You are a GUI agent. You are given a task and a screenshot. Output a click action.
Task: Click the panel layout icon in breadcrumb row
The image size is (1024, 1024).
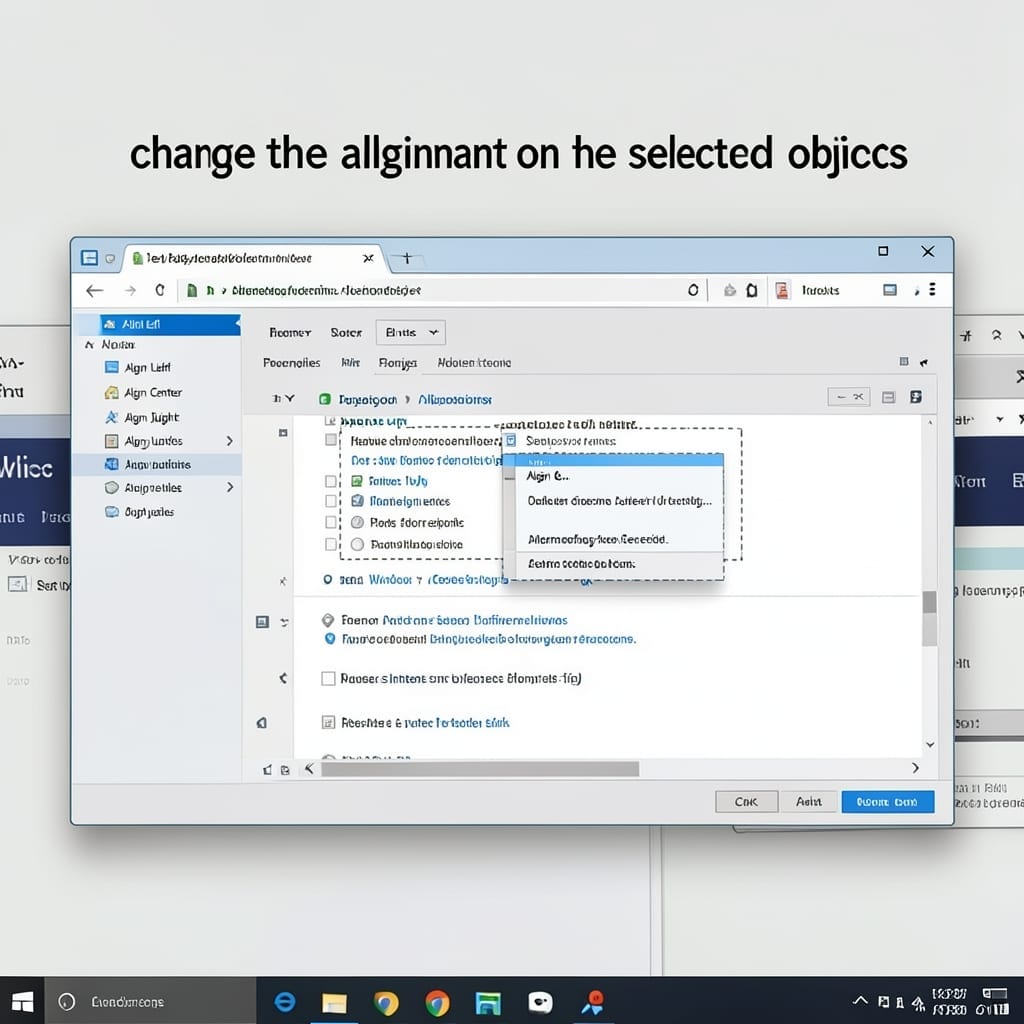pyautogui.click(x=888, y=397)
